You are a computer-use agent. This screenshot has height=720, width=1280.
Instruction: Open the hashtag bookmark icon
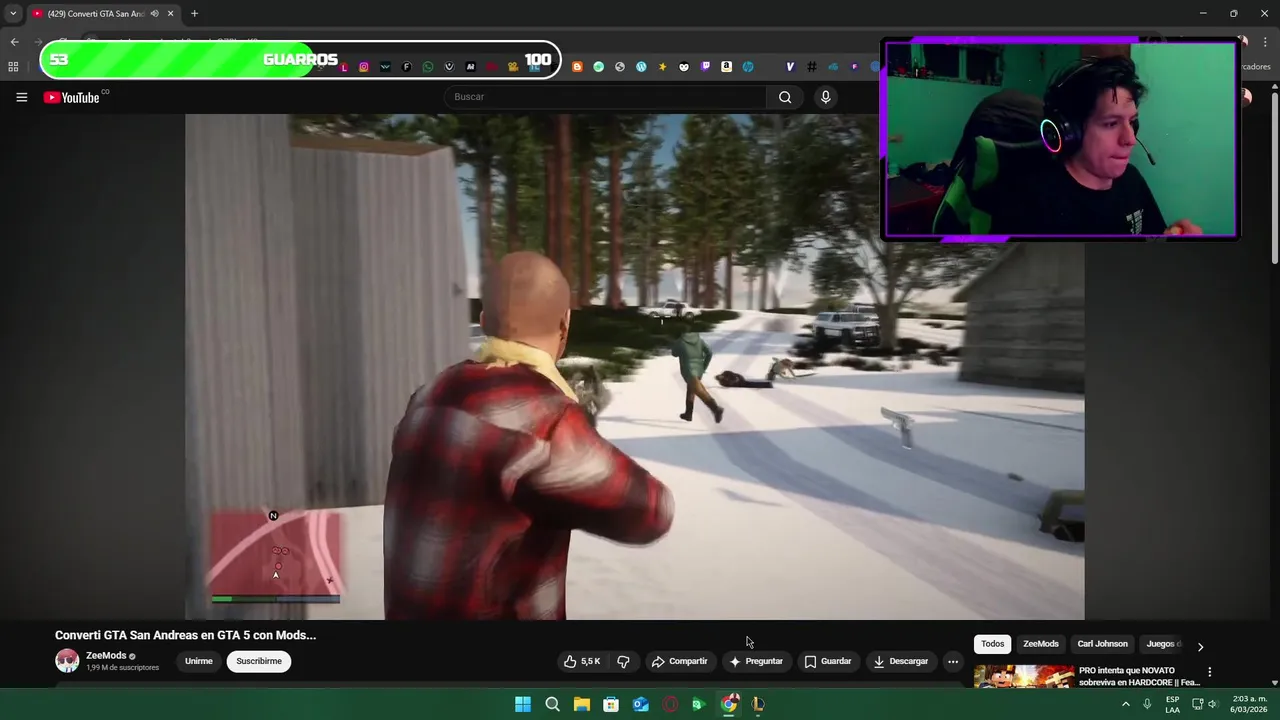tap(811, 67)
